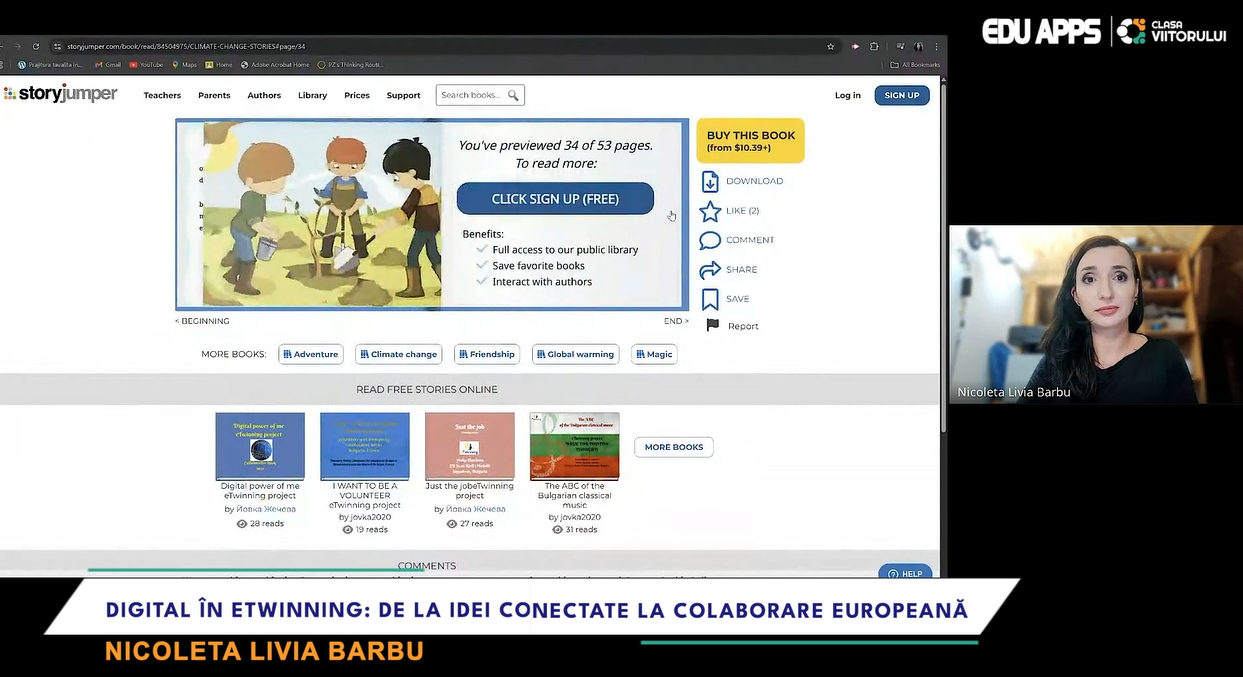
Task: Open Digital power of me book thumbnail
Action: point(260,446)
